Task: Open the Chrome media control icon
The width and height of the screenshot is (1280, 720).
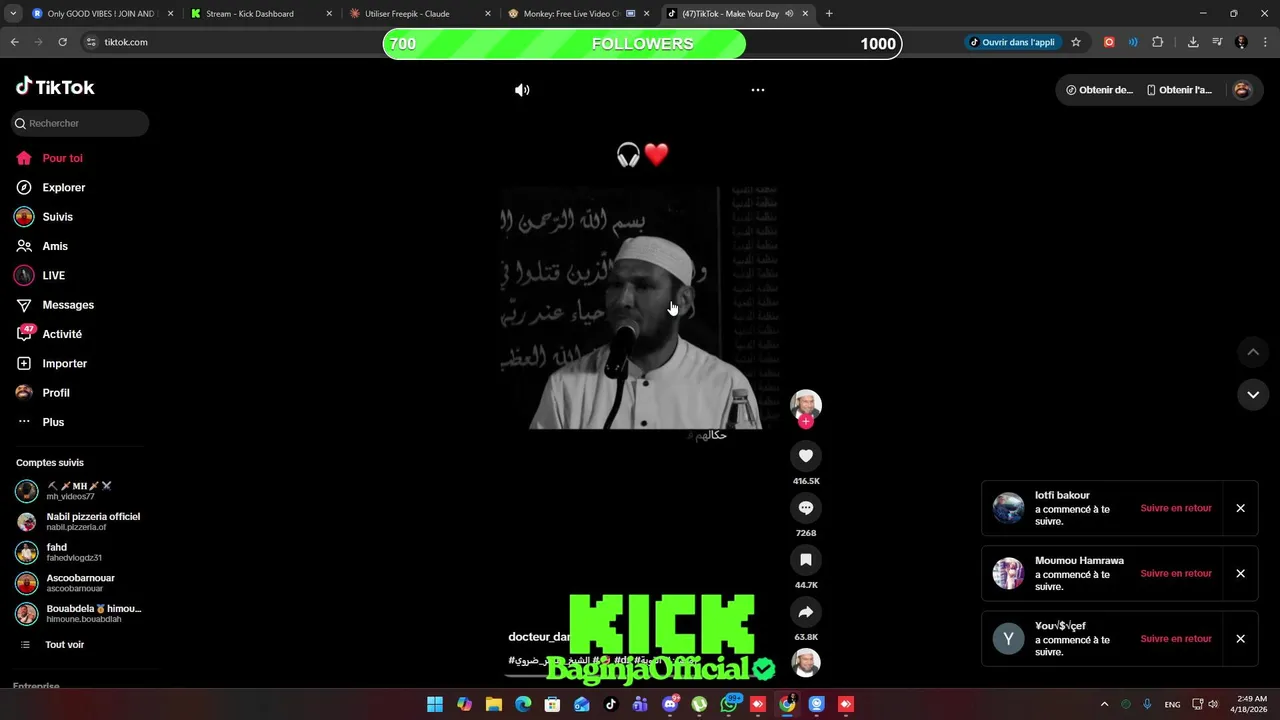Action: tap(1217, 42)
